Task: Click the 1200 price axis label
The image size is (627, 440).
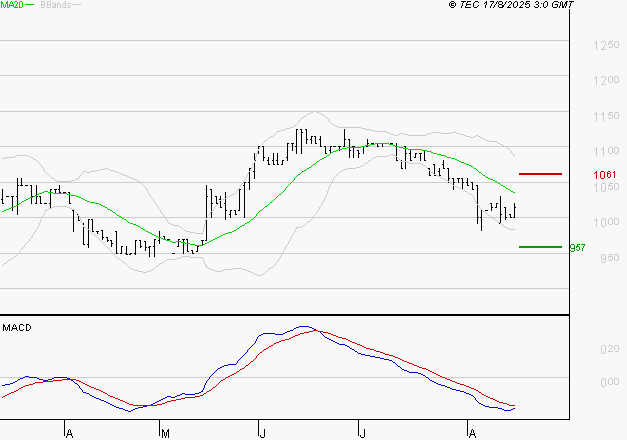Action: click(x=604, y=81)
